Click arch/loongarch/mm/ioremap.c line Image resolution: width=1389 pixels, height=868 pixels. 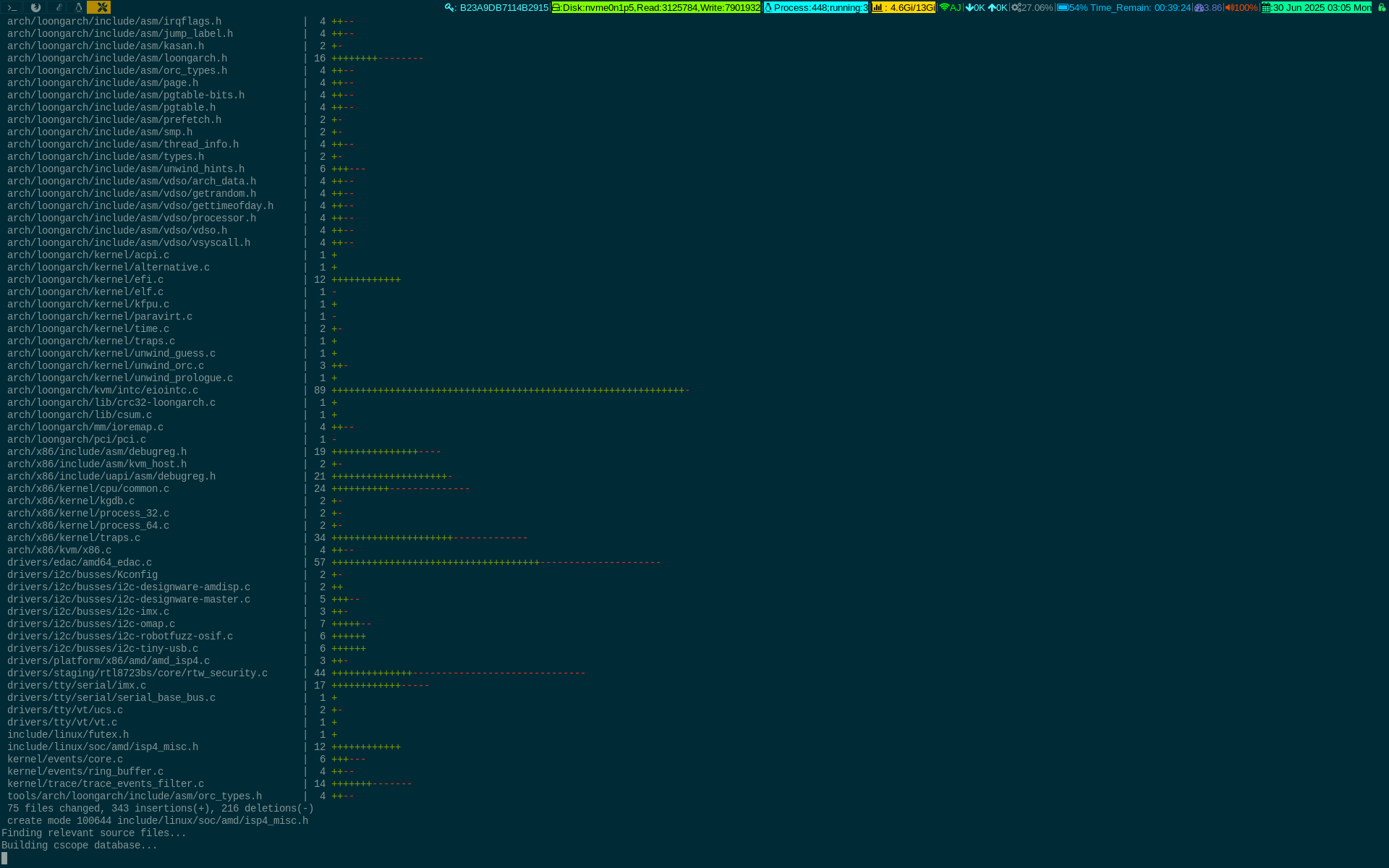click(181, 427)
